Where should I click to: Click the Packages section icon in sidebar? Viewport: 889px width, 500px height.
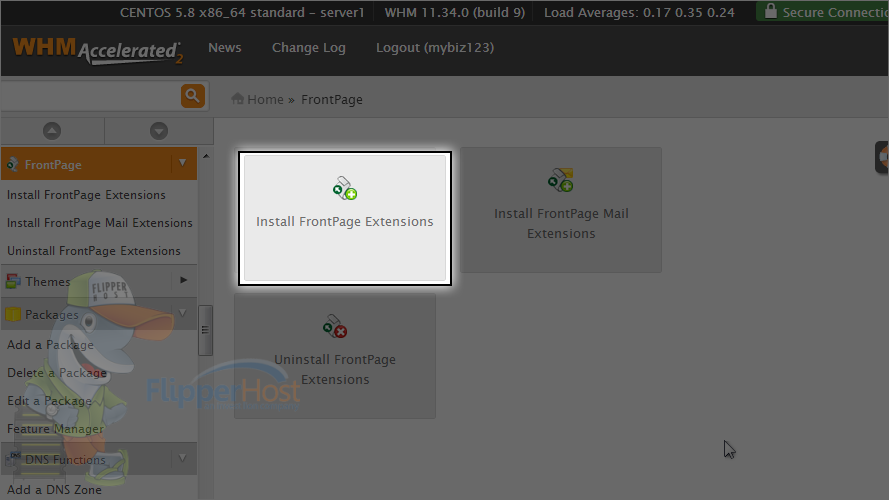point(13,314)
